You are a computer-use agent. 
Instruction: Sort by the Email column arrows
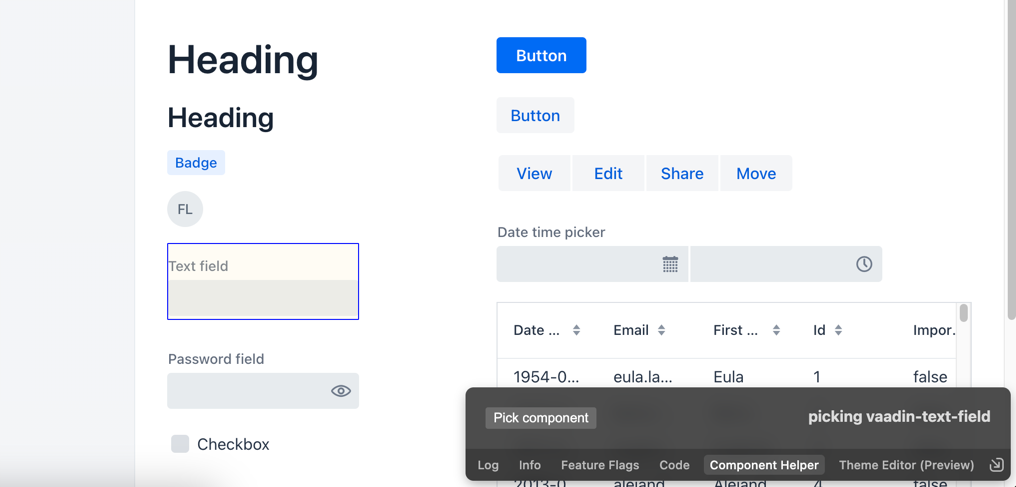point(661,330)
